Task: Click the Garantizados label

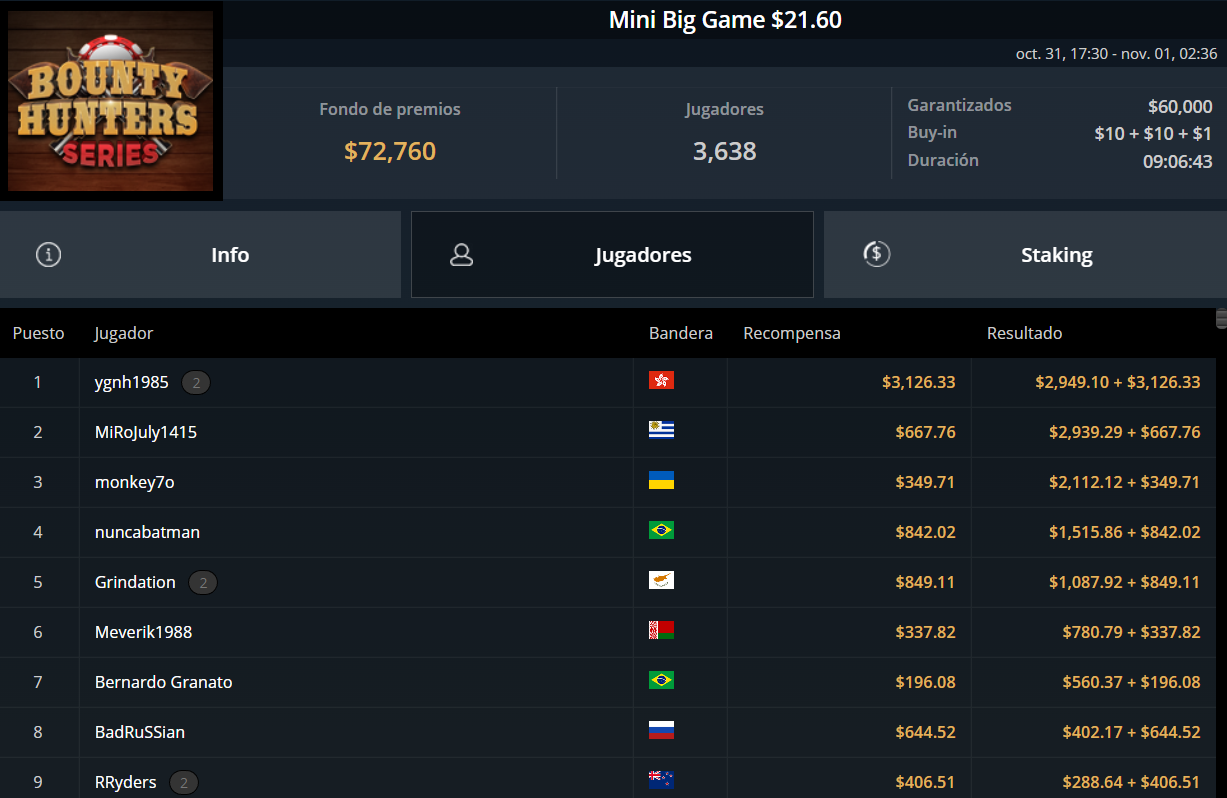Action: coord(959,105)
